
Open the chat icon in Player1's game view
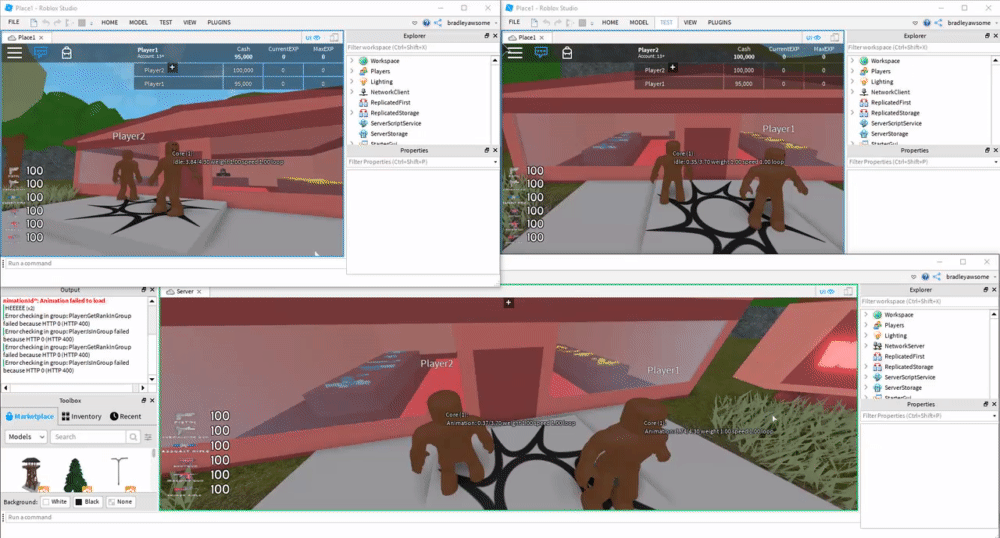pyautogui.click(x=40, y=52)
